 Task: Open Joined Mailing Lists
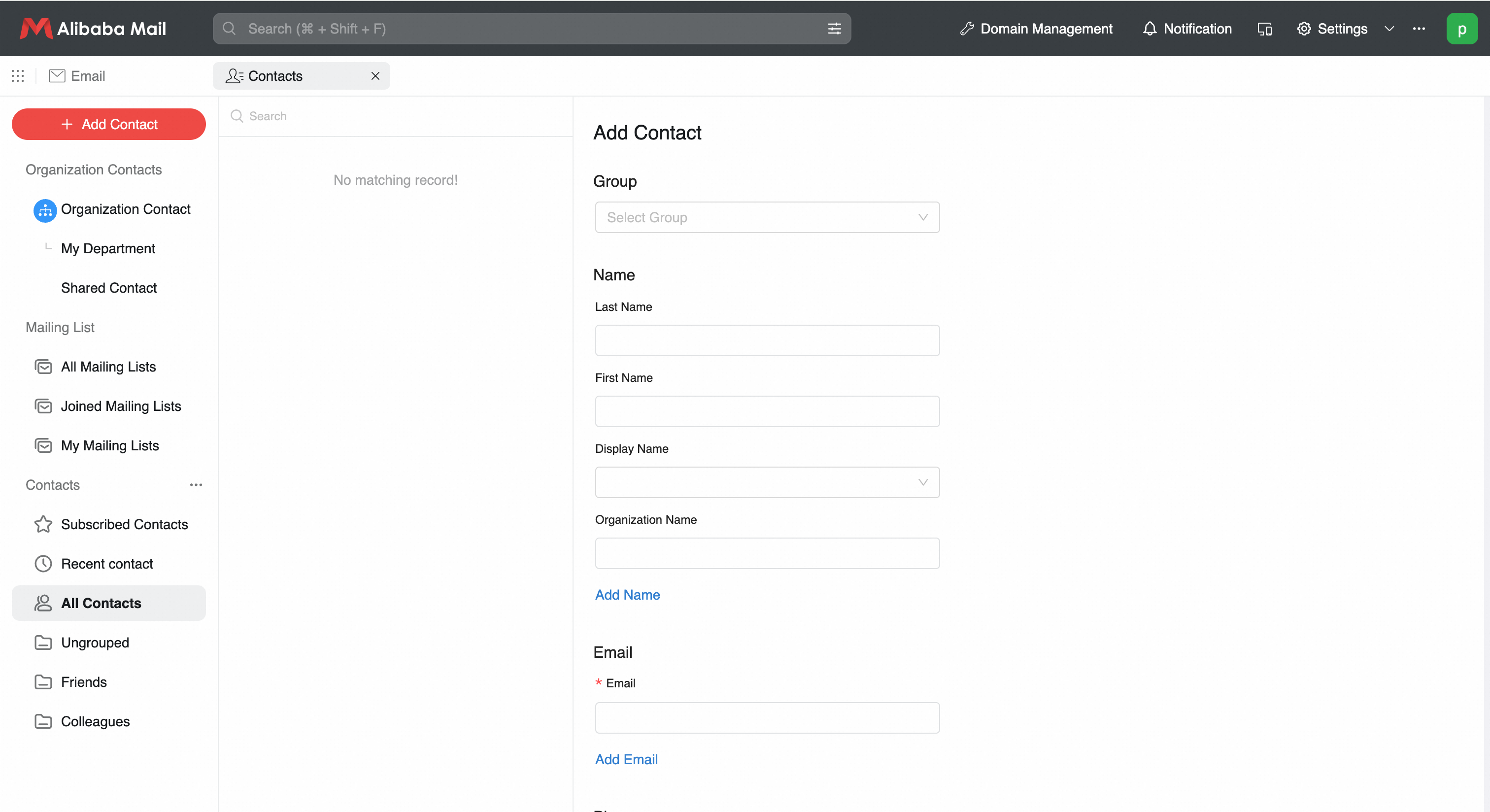pos(108,406)
